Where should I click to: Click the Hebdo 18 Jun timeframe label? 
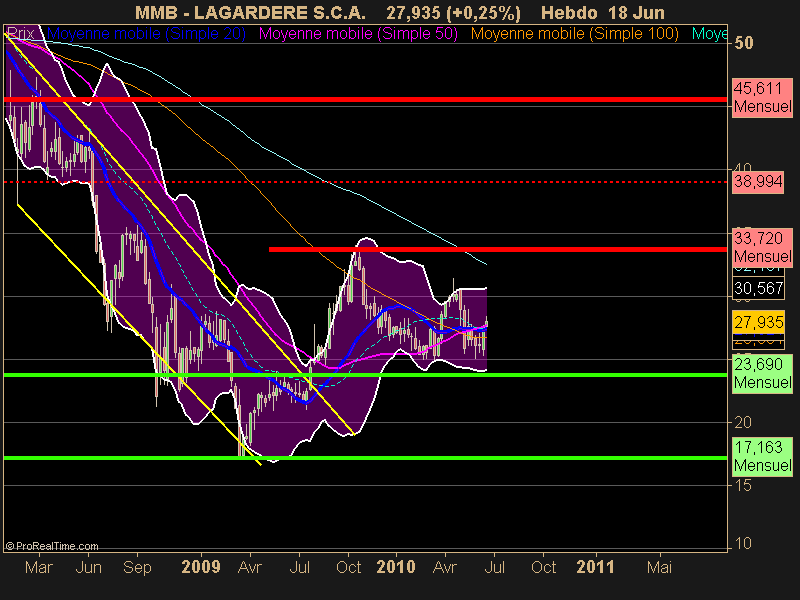pos(603,13)
